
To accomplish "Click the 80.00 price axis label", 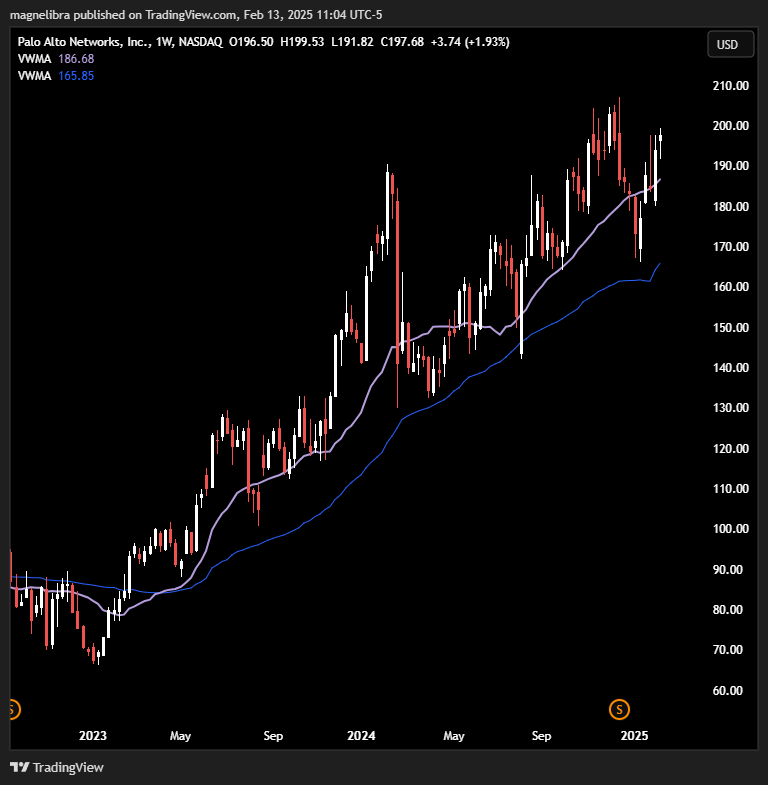I will pos(730,610).
